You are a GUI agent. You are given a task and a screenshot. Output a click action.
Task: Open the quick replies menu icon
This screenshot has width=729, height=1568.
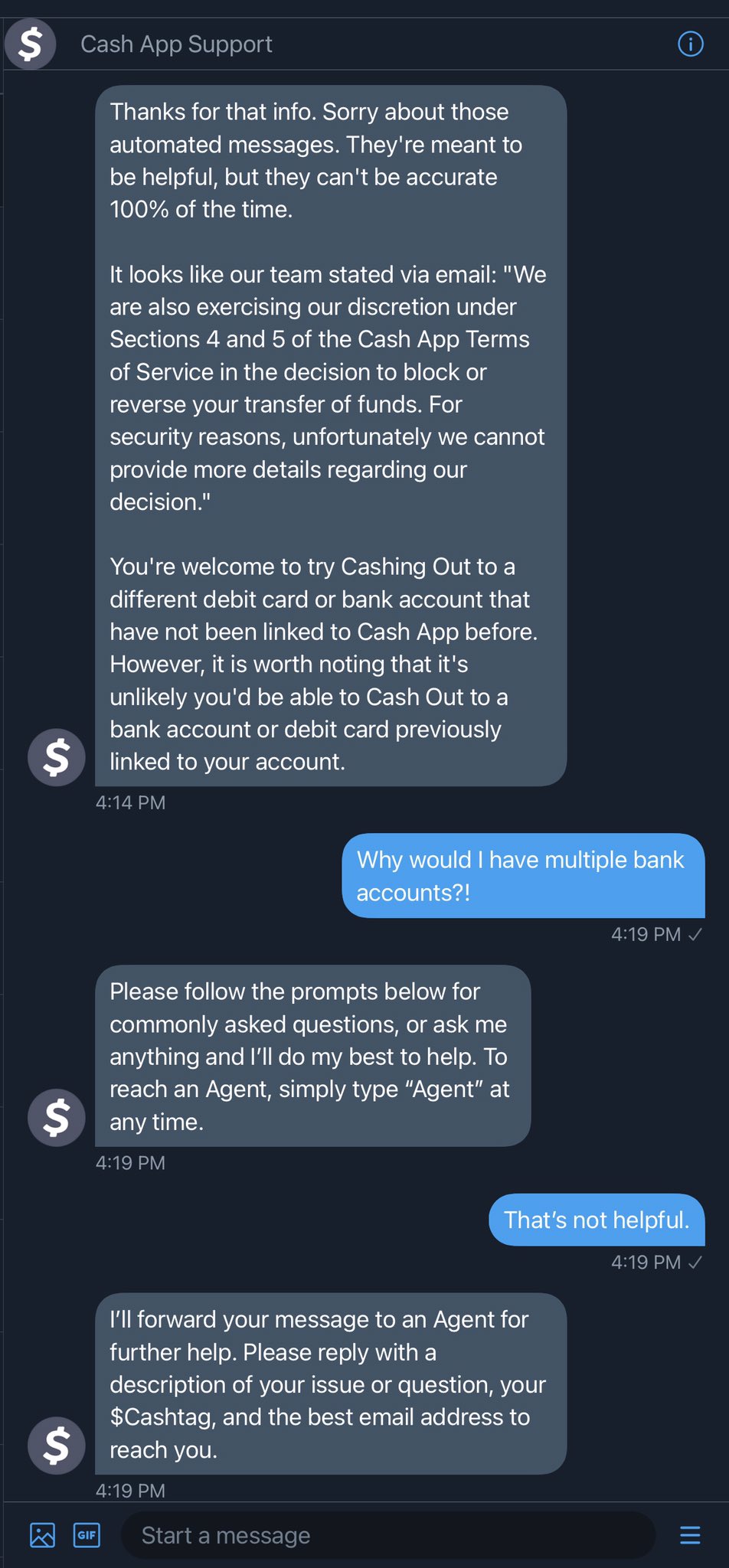pos(689,1535)
